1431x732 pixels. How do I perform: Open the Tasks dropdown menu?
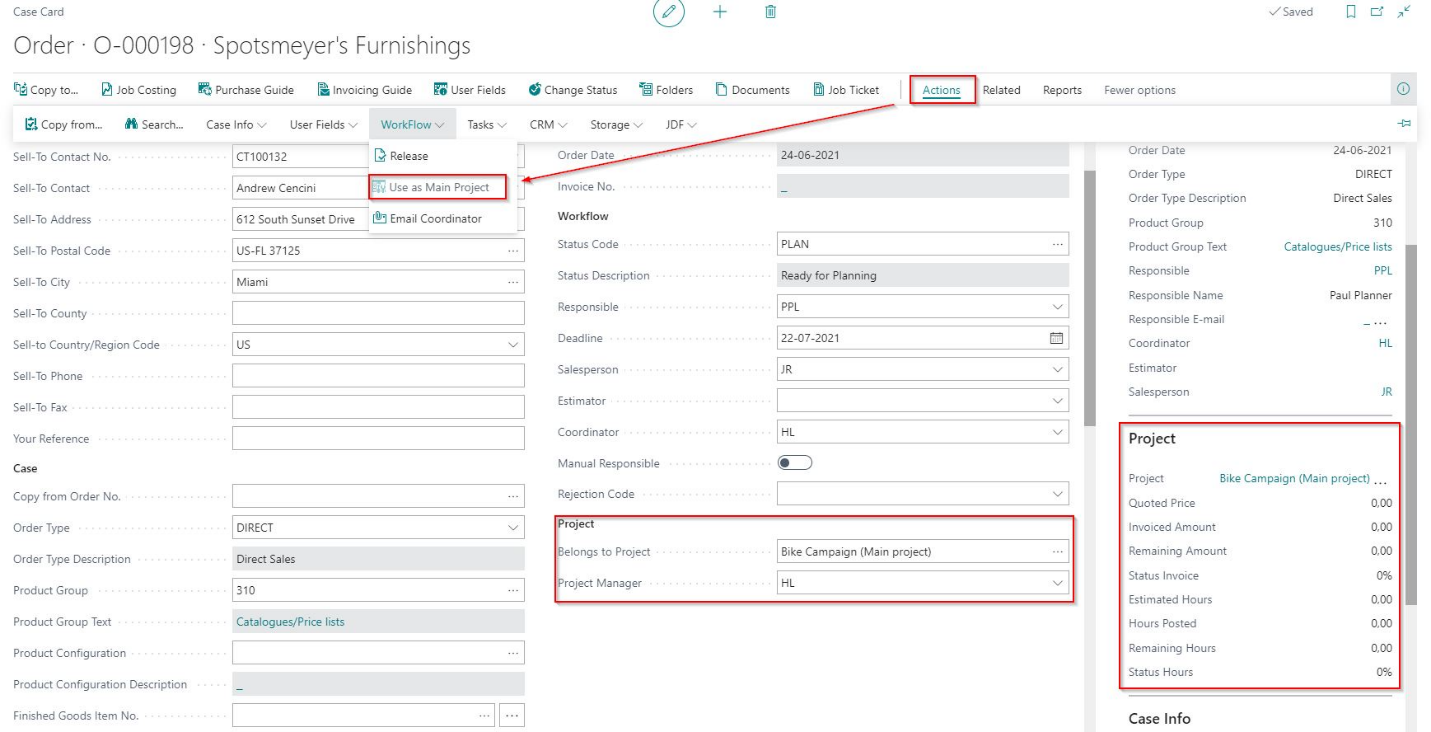[x=487, y=125]
